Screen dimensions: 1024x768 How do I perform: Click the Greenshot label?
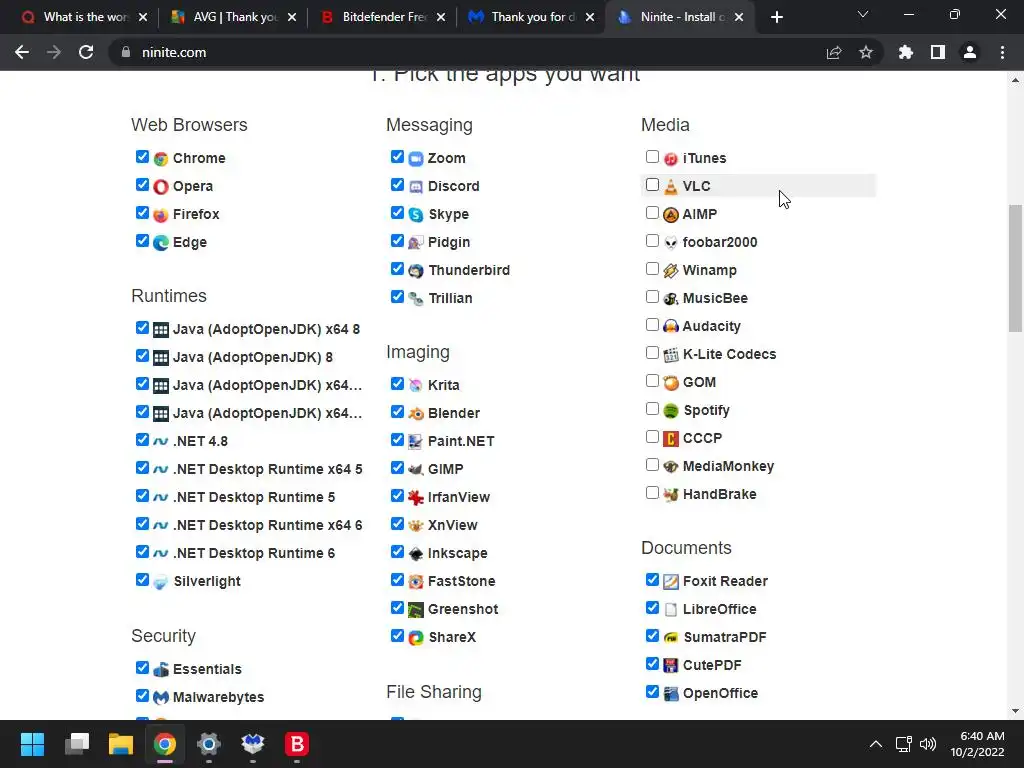click(463, 609)
